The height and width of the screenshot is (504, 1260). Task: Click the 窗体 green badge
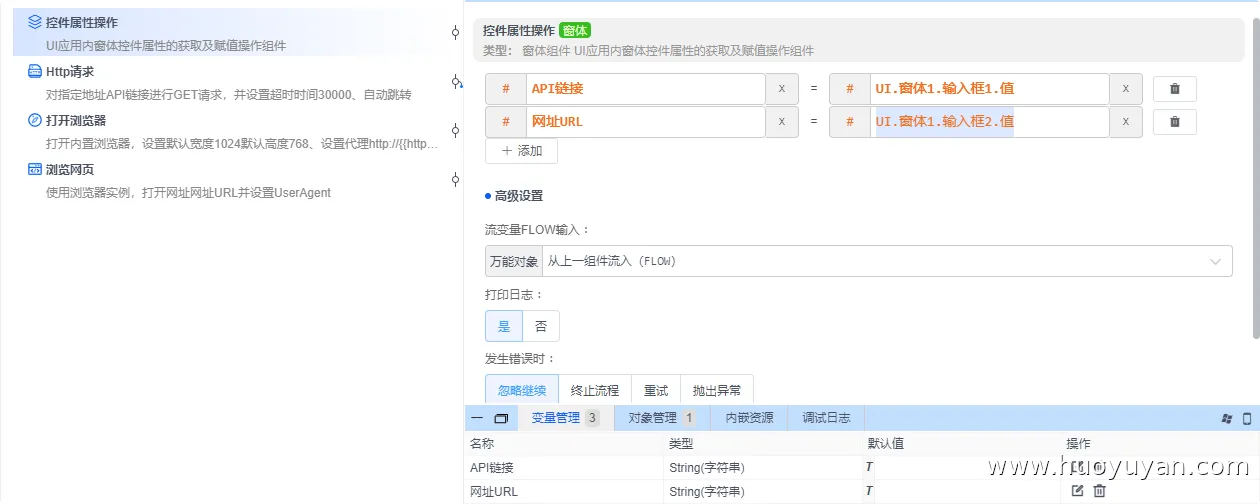574,31
